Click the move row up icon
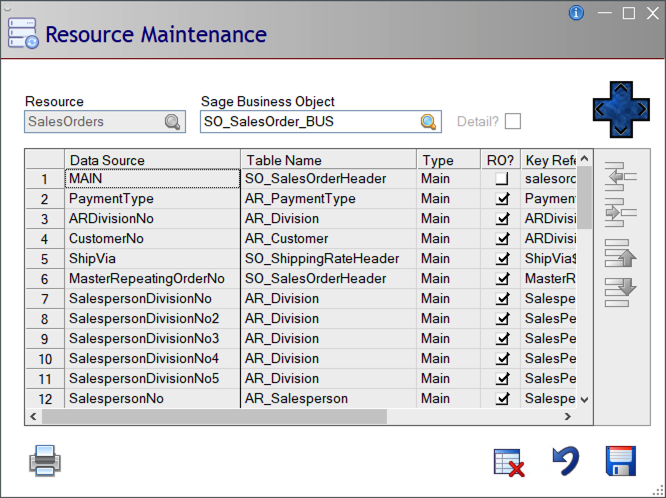 click(622, 254)
